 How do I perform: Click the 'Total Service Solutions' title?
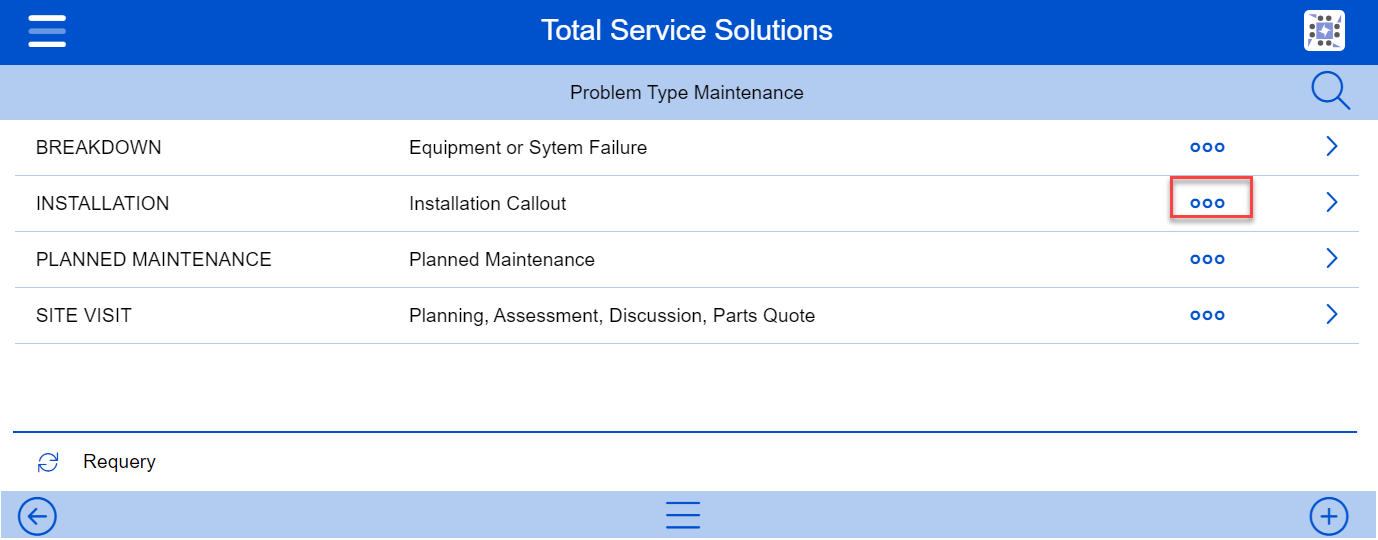687,30
